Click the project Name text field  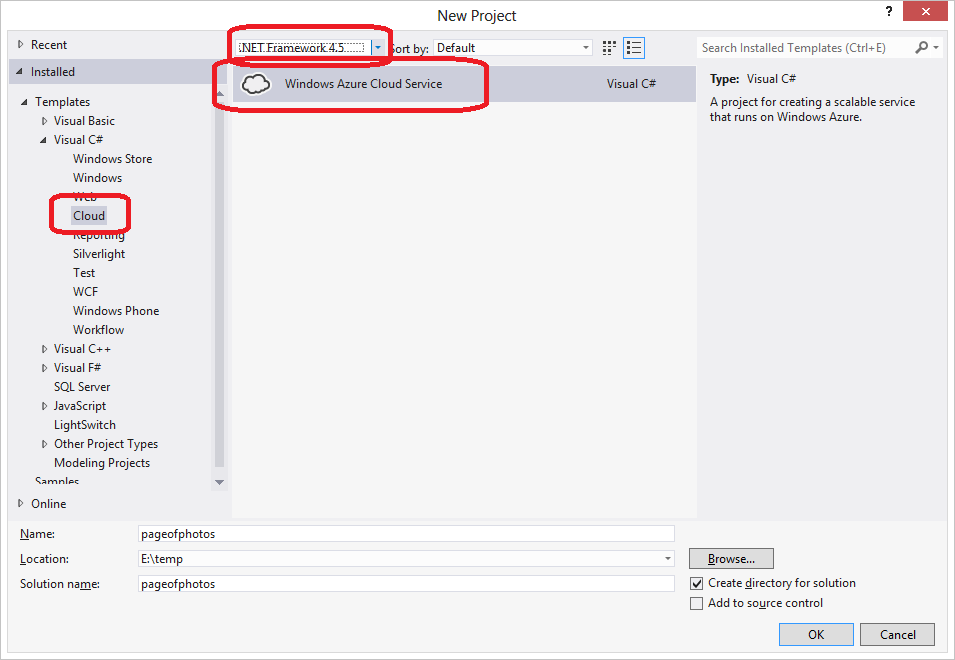pos(406,534)
